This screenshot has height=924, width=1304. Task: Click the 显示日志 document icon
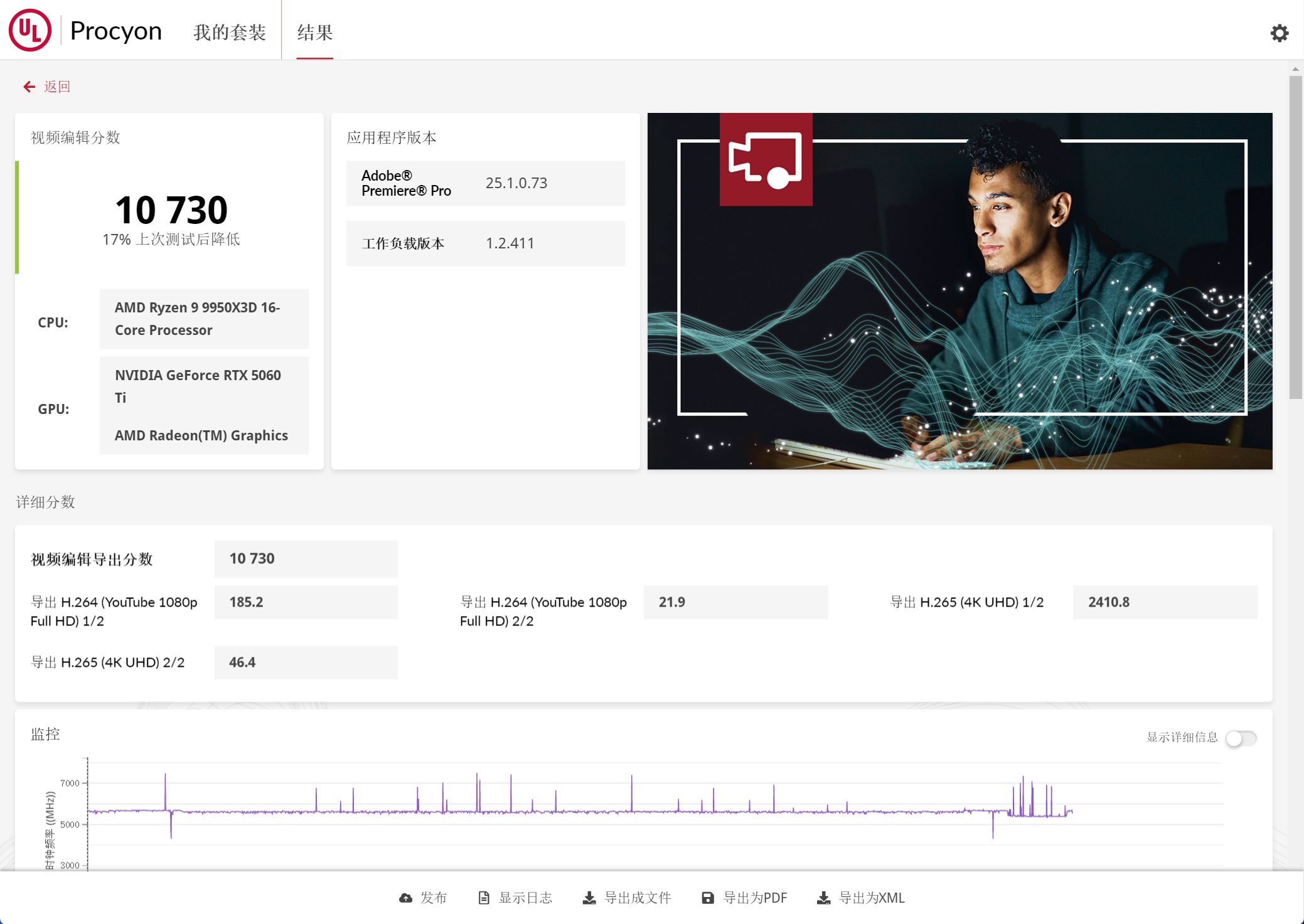[484, 898]
